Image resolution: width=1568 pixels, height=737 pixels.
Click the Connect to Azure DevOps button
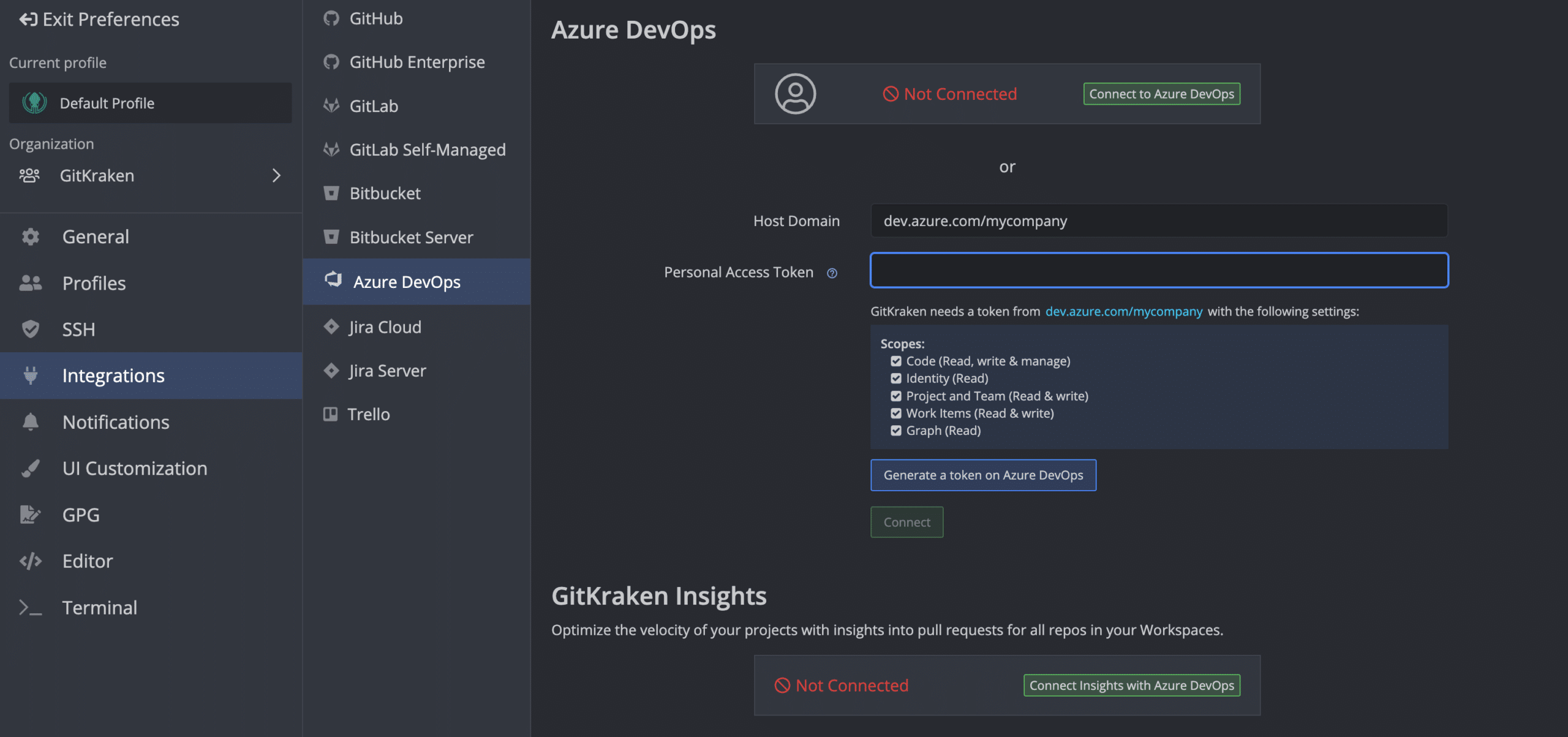[x=1161, y=94]
